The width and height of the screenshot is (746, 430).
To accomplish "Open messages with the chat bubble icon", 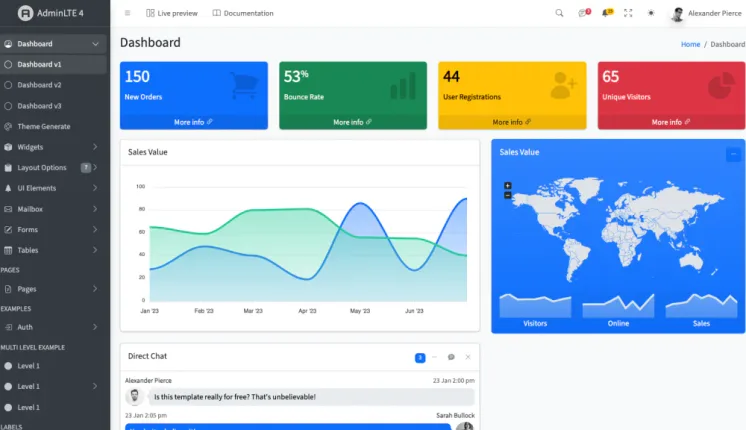I will [x=583, y=13].
